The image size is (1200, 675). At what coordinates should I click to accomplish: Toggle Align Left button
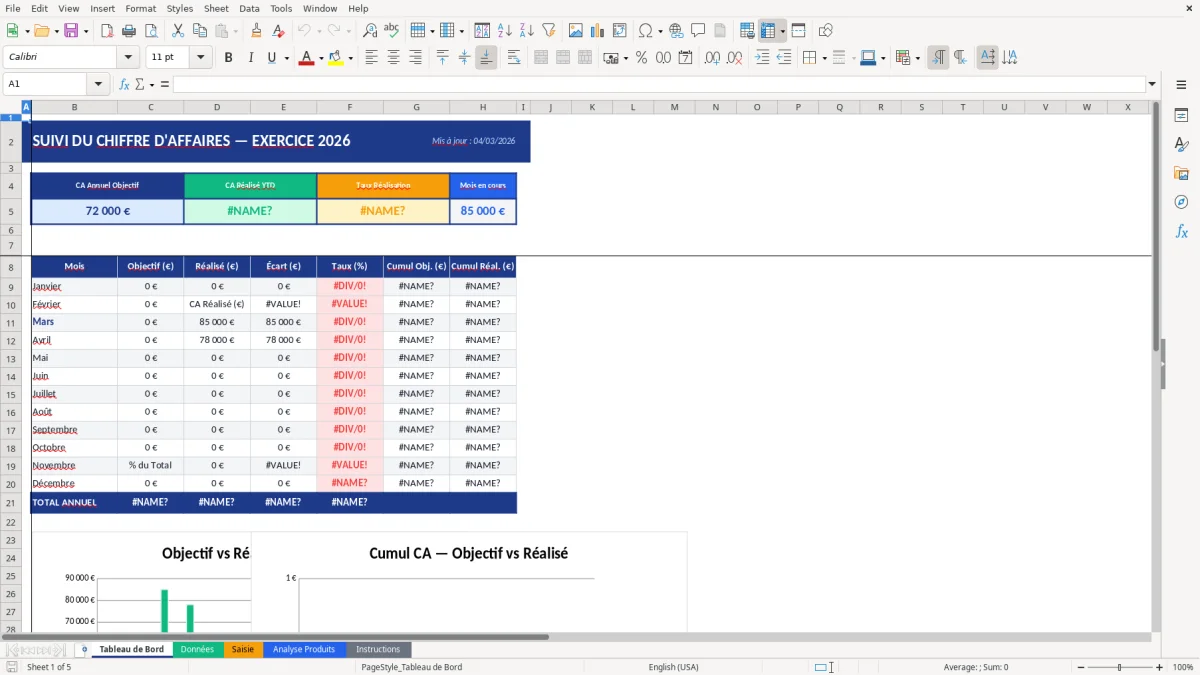(372, 58)
